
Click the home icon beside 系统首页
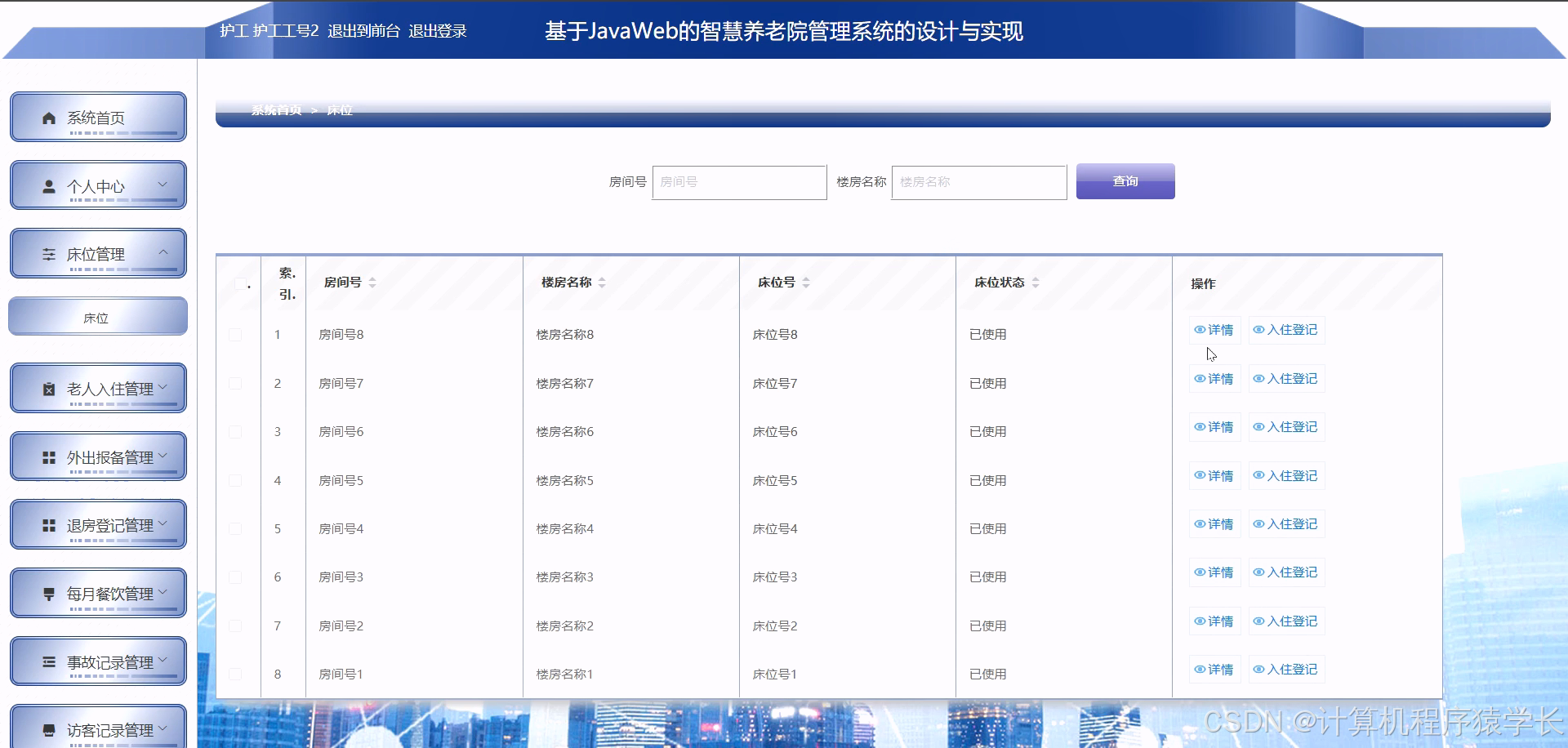[x=47, y=118]
